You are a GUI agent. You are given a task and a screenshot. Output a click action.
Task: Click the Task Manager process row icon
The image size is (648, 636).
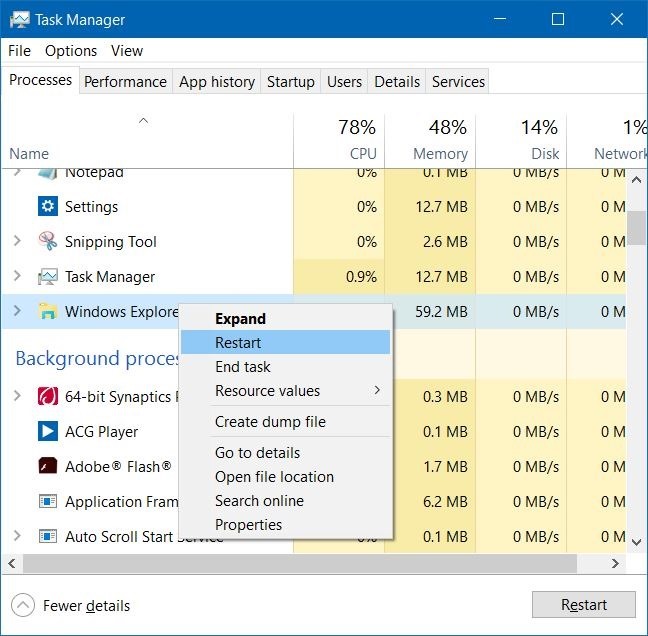[x=48, y=276]
